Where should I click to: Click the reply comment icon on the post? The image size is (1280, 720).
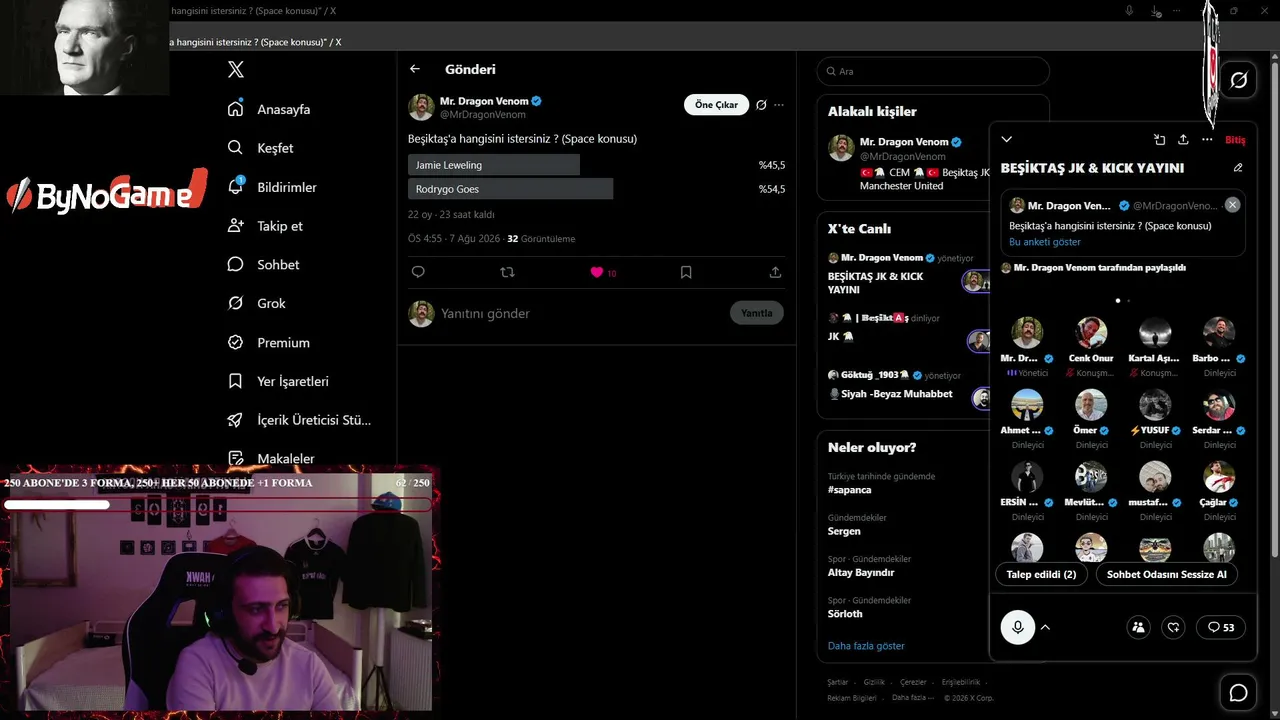click(418, 272)
